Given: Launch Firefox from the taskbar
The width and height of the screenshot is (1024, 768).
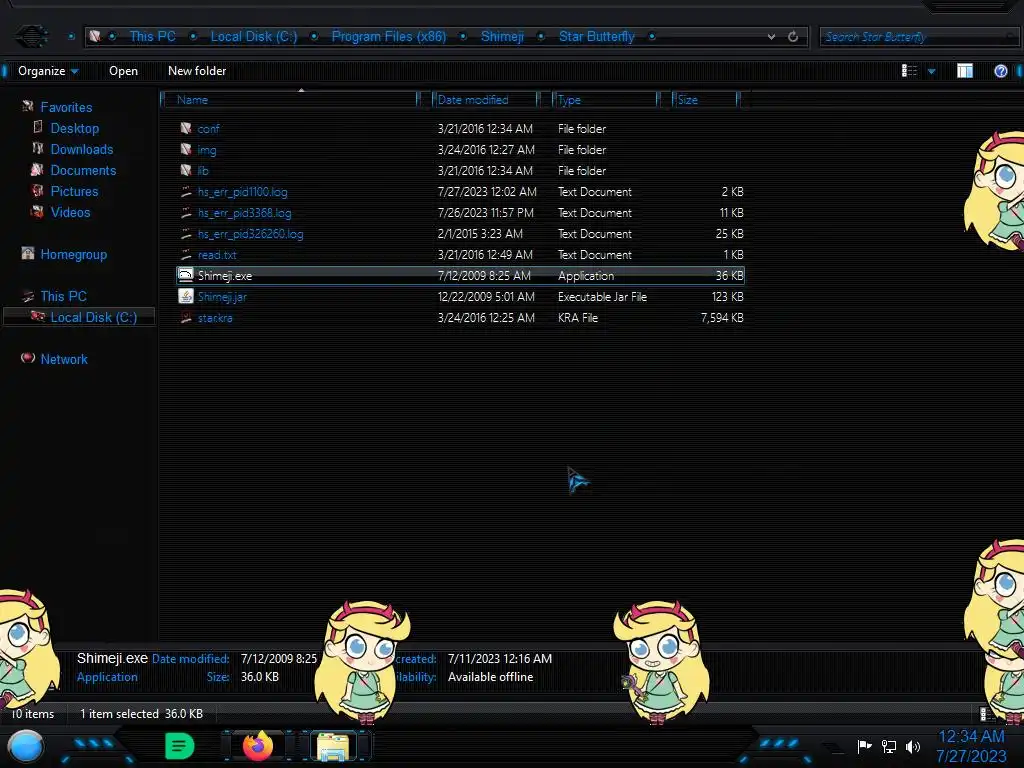Looking at the screenshot, I should (x=258, y=746).
